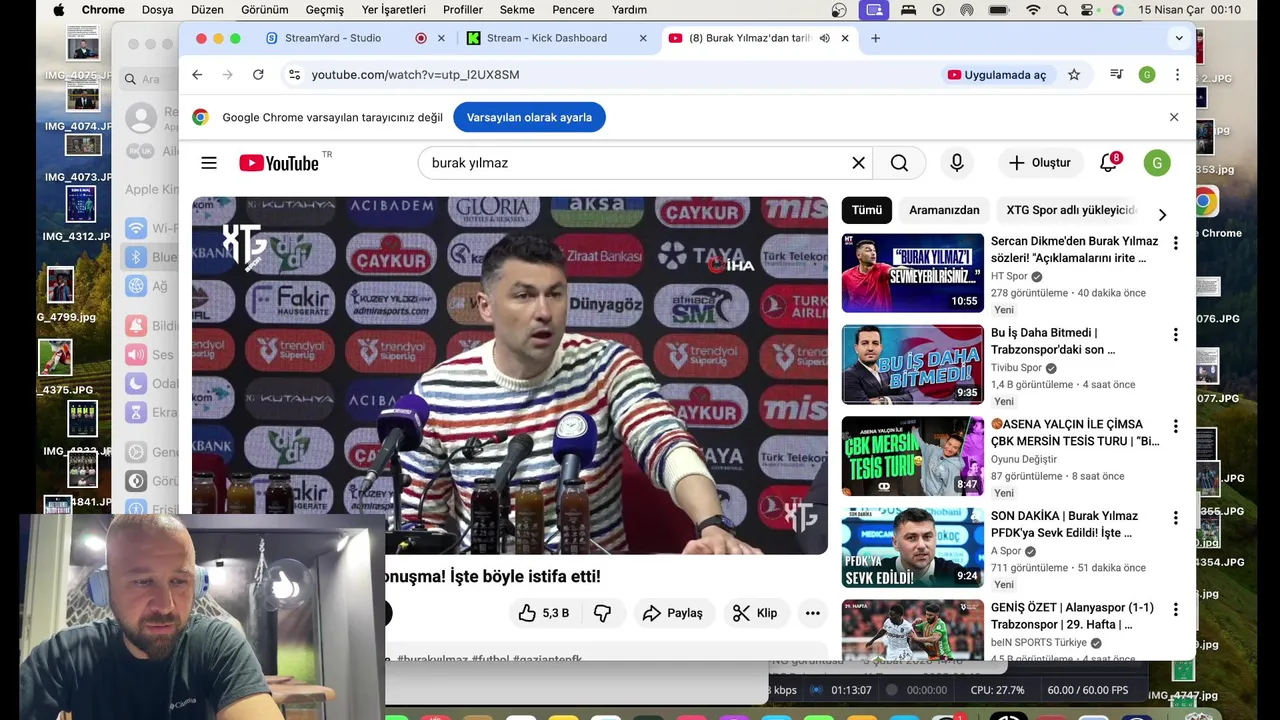Open Tivibu Spor channel name
1280x720 pixels.
pos(1016,368)
